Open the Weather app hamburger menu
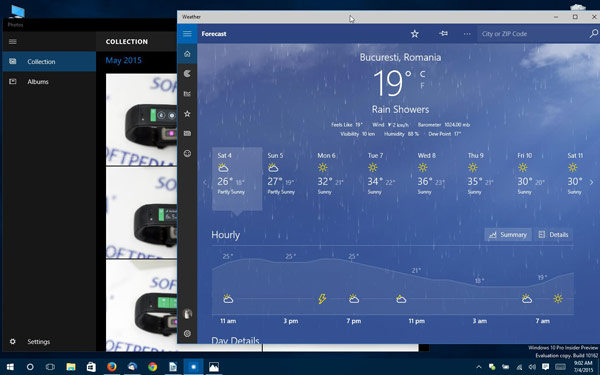Image resolution: width=600 pixels, height=375 pixels. [187, 34]
